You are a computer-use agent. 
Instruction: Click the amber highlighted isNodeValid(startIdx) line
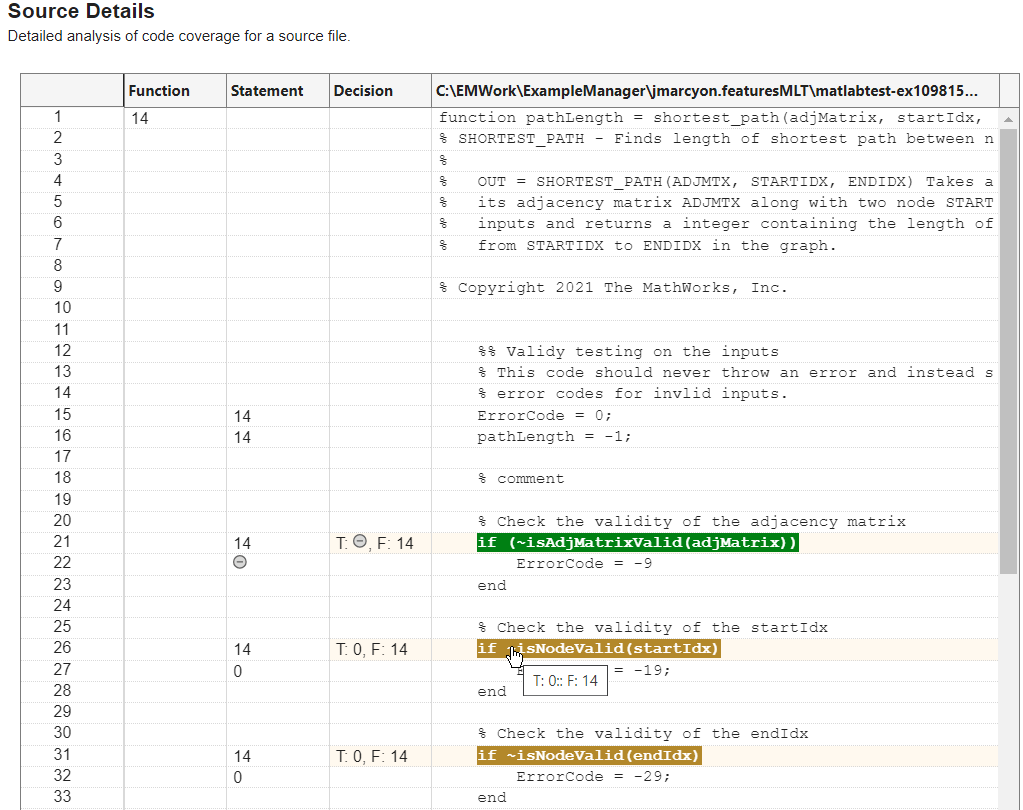[598, 648]
